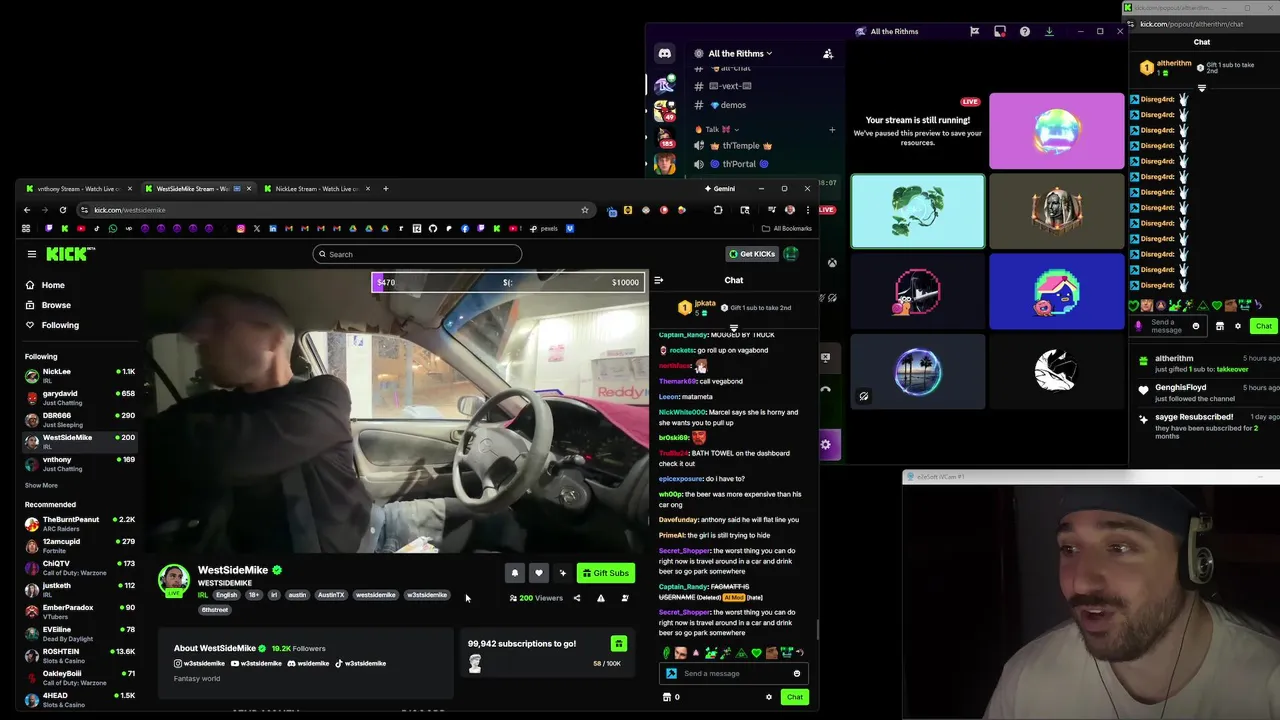1280x720 pixels.
Task: Open garydavid channel in Following list
Action: (80, 398)
